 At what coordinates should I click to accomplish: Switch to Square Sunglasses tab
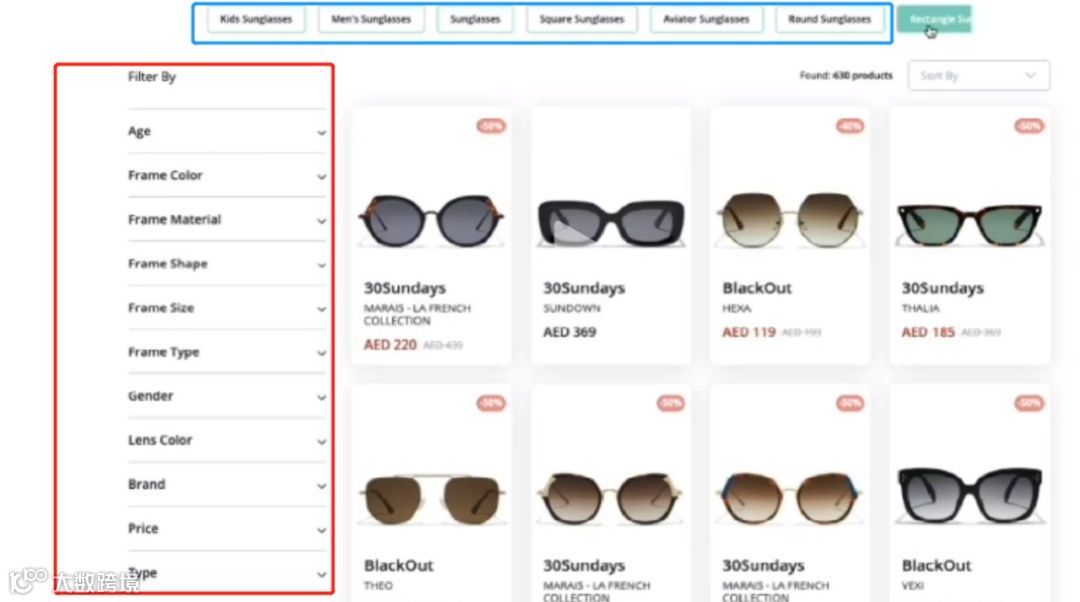point(581,19)
